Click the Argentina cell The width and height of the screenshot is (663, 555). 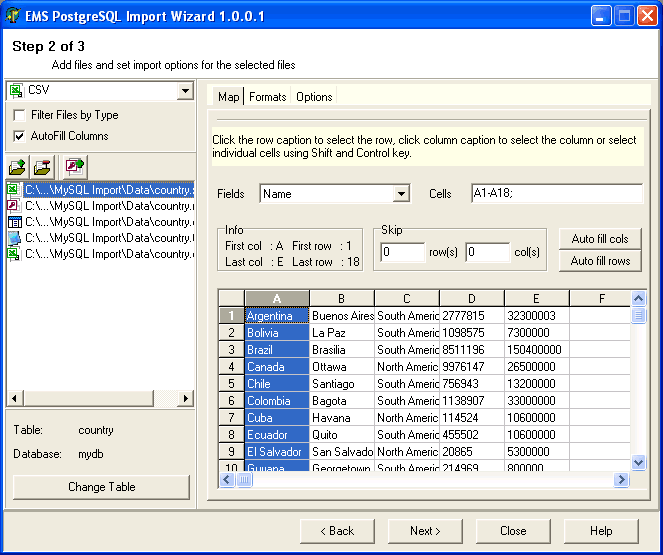click(x=277, y=316)
